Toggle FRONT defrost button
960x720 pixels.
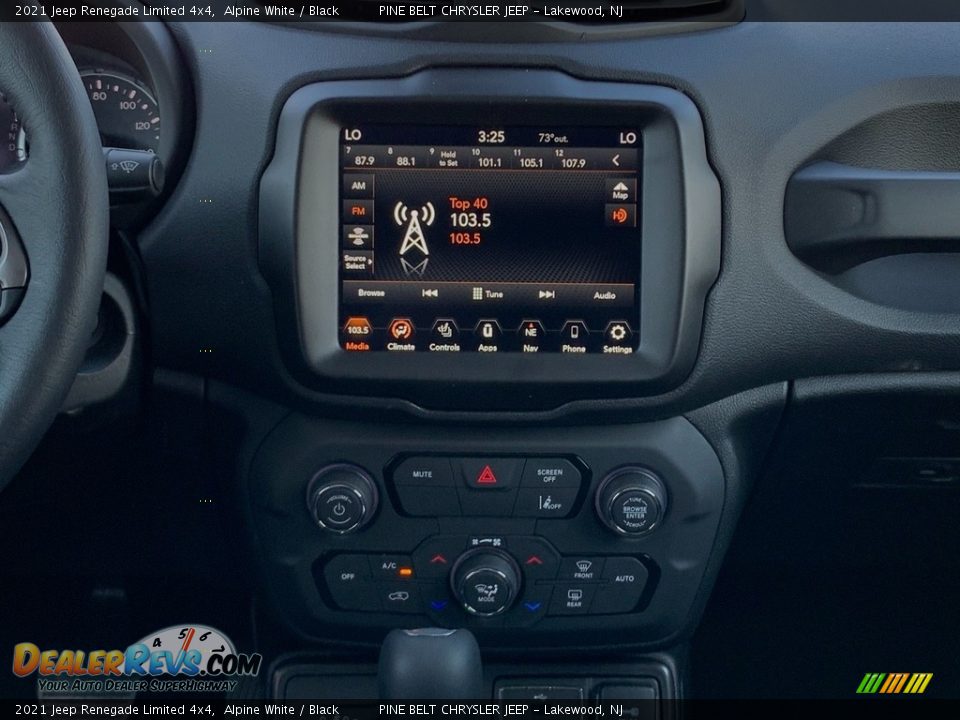coord(583,569)
